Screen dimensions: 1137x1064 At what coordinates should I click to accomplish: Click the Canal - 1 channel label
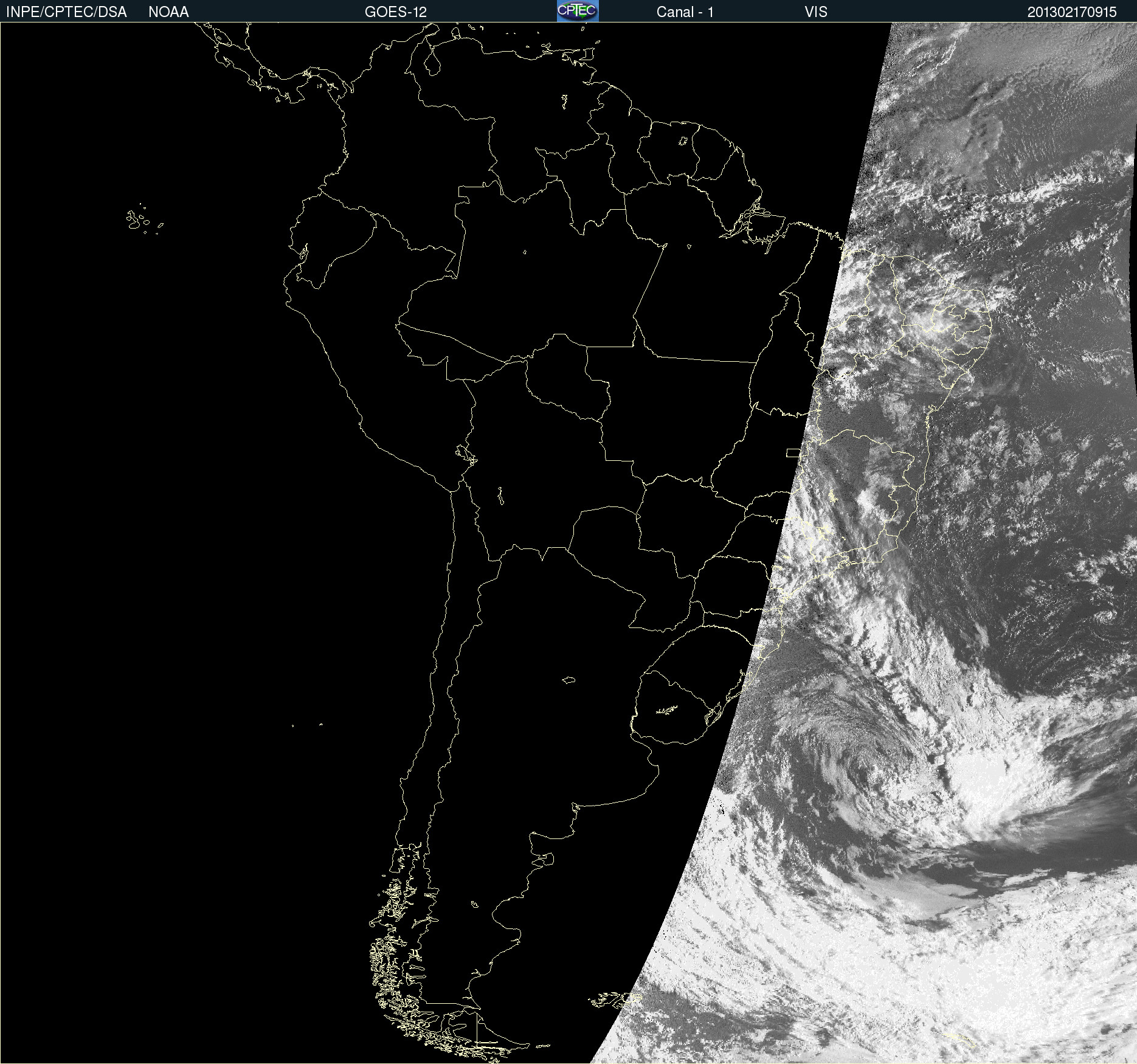(685, 12)
